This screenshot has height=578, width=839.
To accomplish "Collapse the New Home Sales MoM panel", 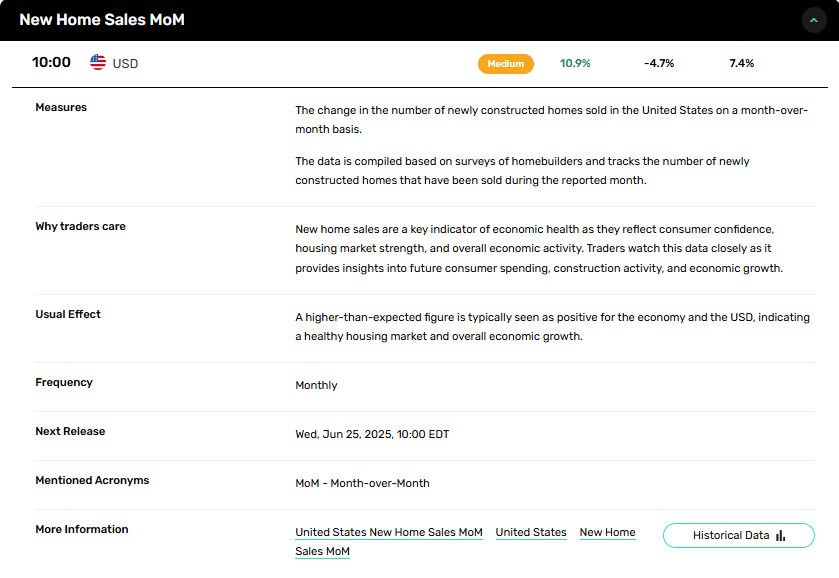I will [x=814, y=20].
